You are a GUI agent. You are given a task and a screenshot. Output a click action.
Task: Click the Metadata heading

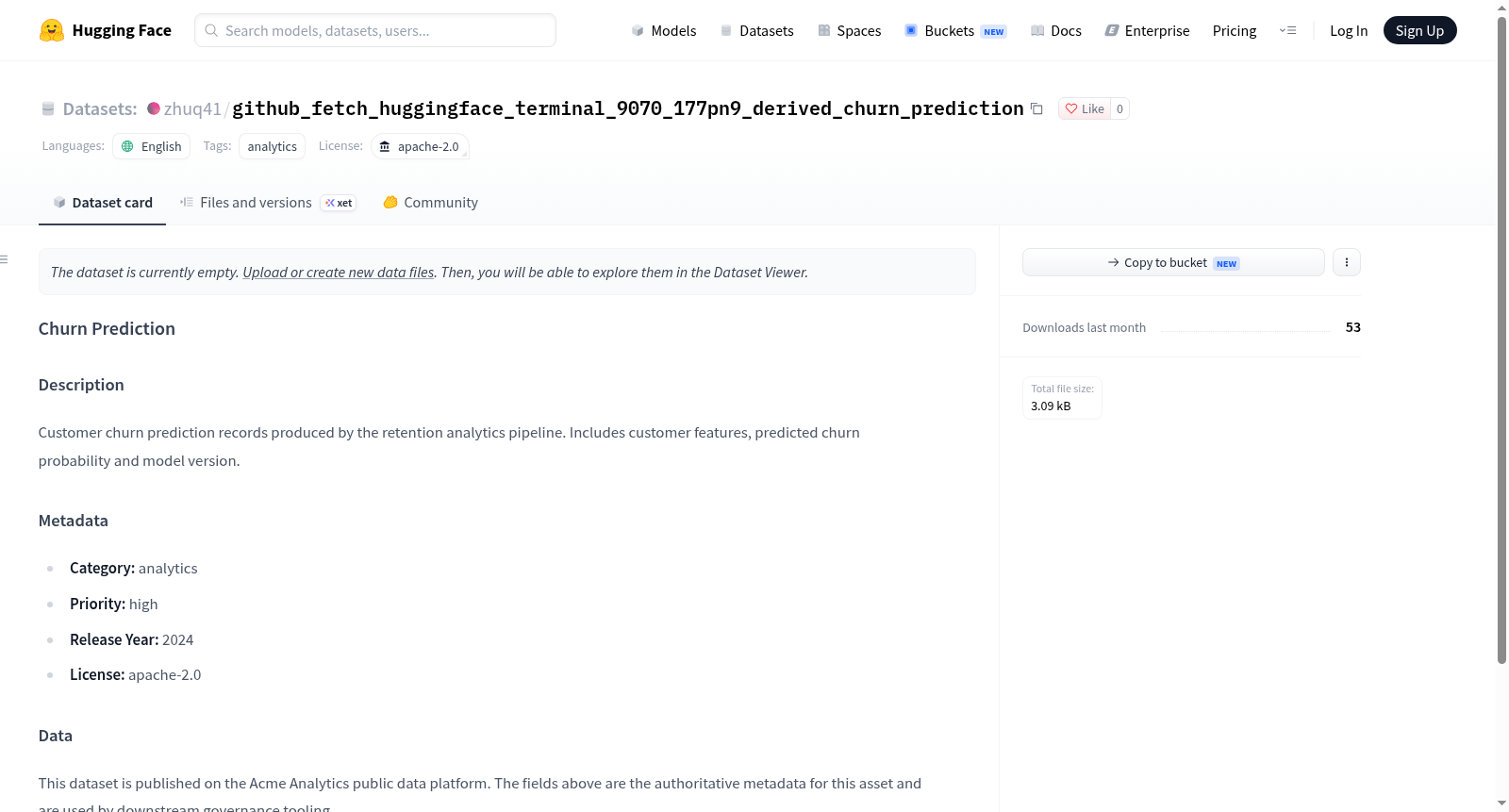(74, 521)
